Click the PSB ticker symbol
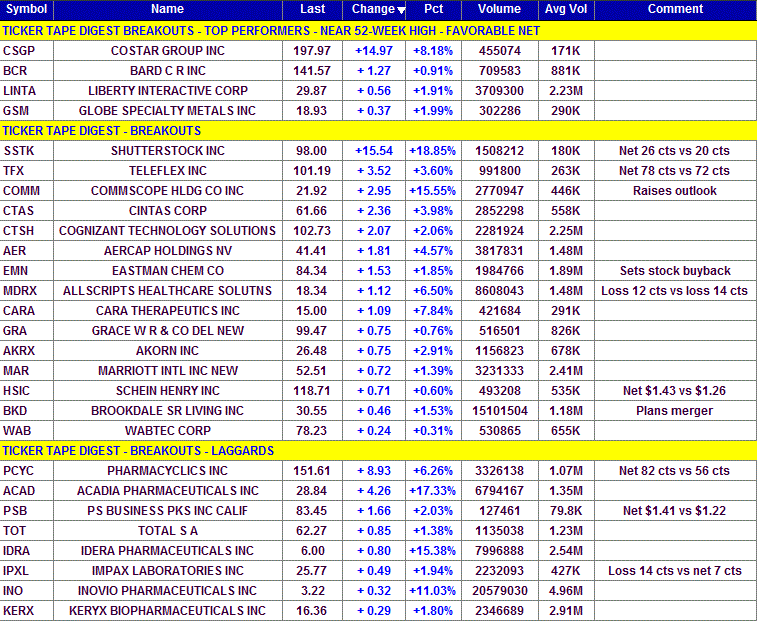Image resolution: width=757 pixels, height=621 pixels. pyautogui.click(x=15, y=511)
